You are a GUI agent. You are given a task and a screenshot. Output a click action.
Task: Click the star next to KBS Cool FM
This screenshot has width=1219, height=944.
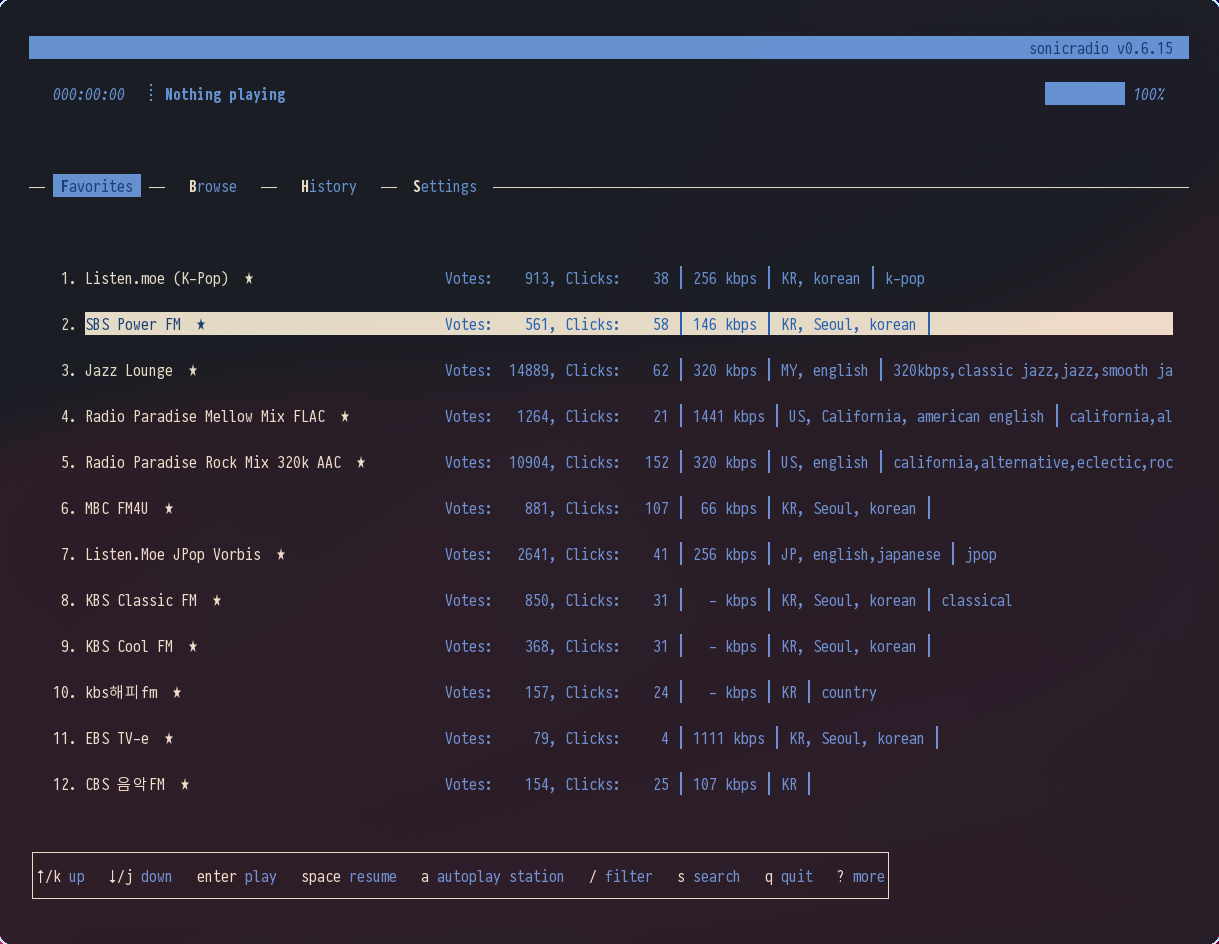point(193,646)
